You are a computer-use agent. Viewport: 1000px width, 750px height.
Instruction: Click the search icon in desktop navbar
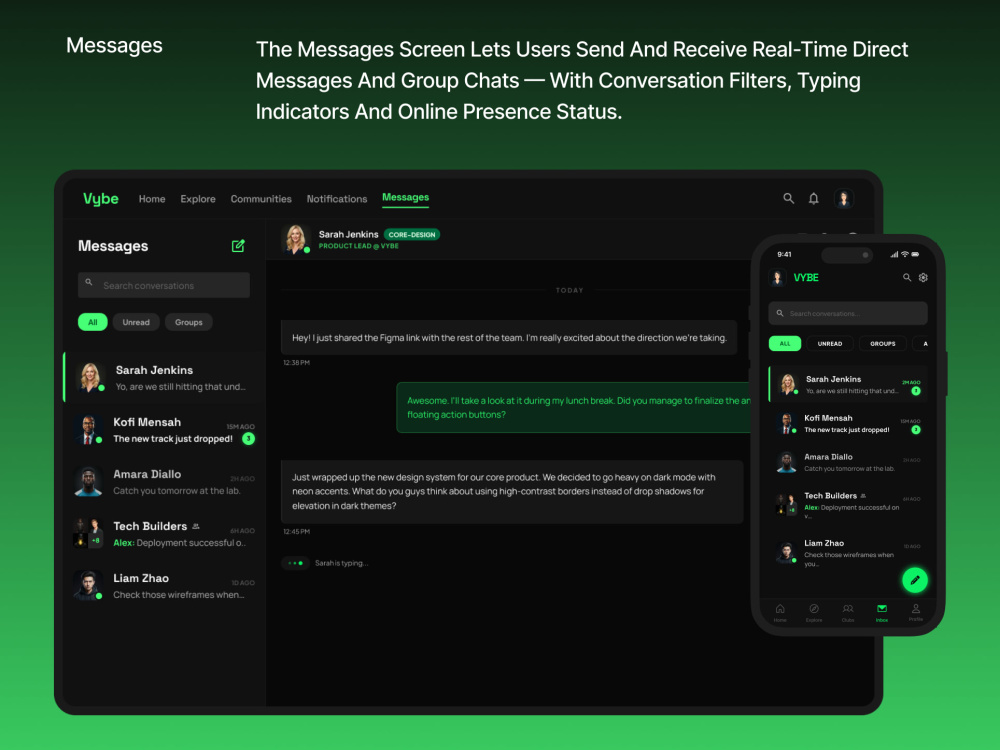click(x=788, y=198)
